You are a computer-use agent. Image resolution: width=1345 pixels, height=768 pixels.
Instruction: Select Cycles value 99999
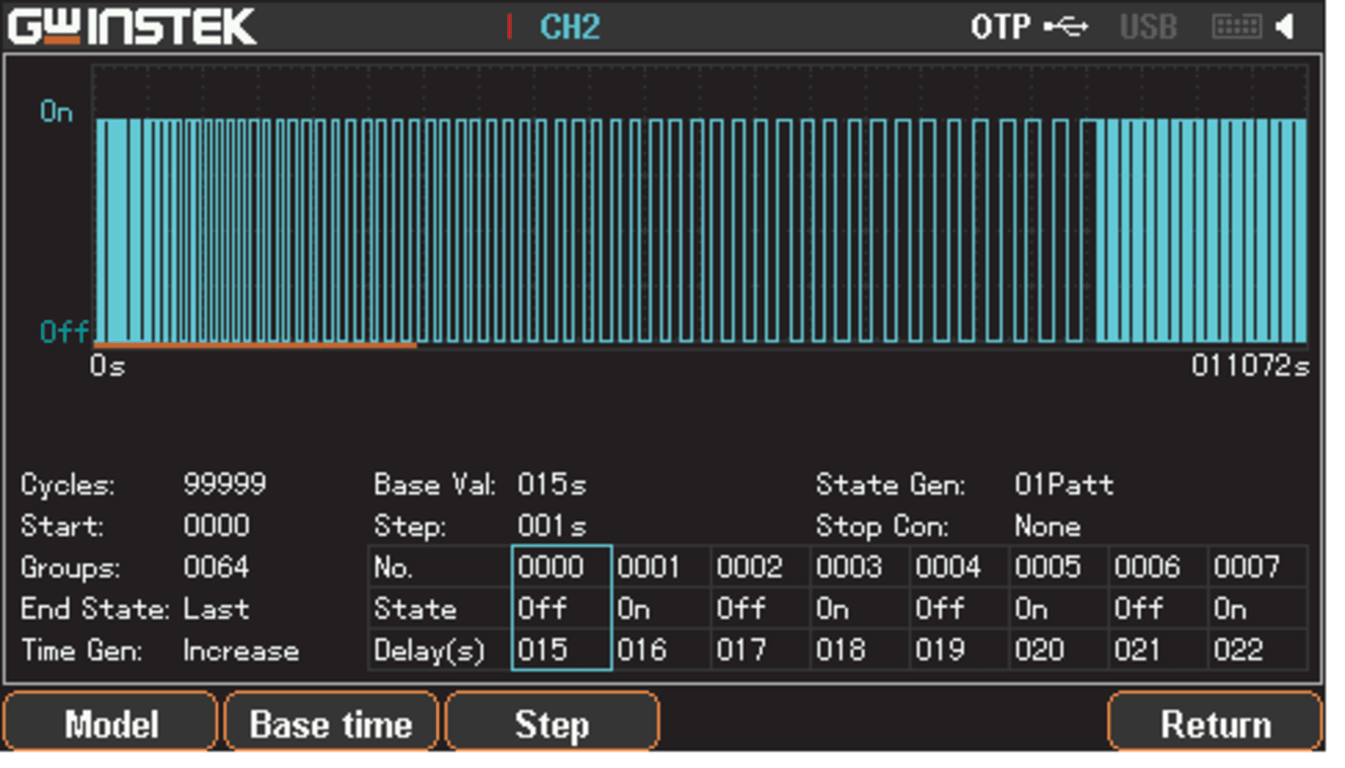point(225,485)
